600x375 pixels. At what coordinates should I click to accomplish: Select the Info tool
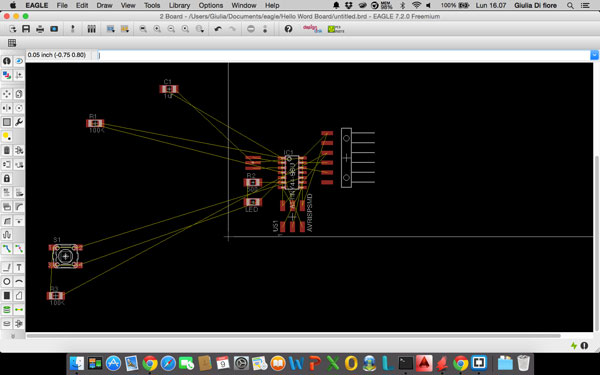pyautogui.click(x=7, y=61)
